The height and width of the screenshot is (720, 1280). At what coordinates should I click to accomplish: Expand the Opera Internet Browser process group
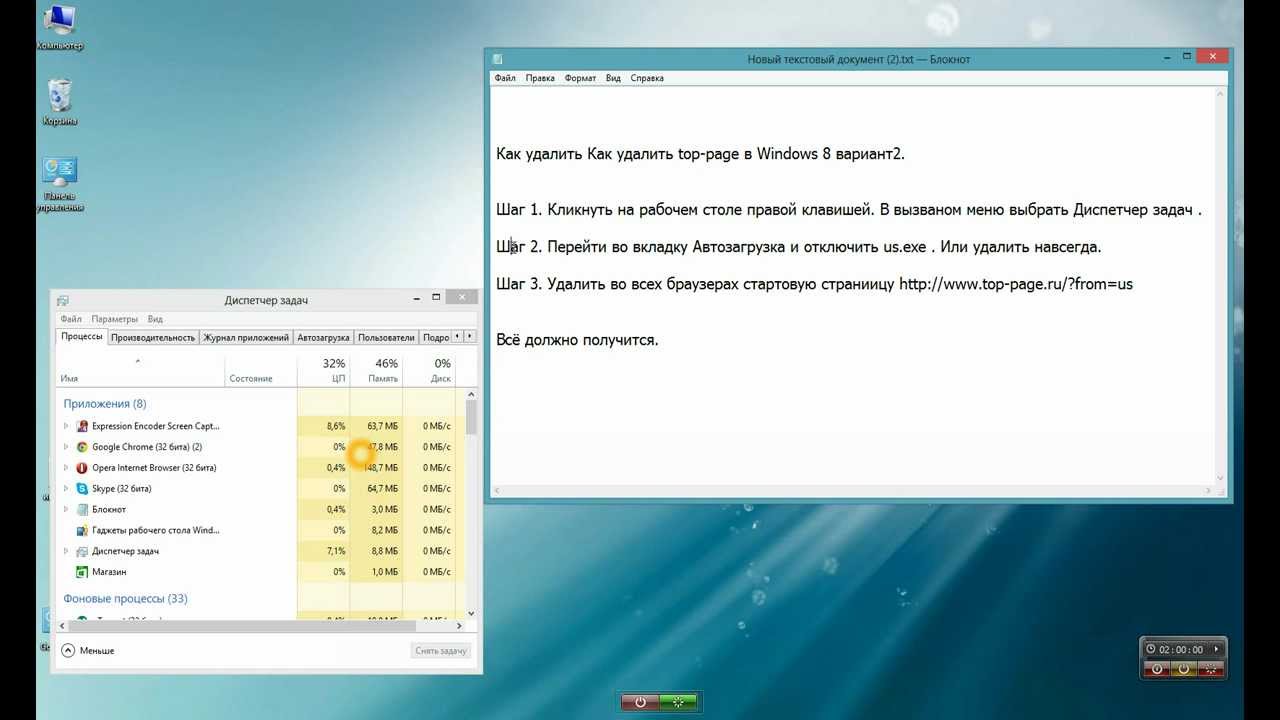66,468
